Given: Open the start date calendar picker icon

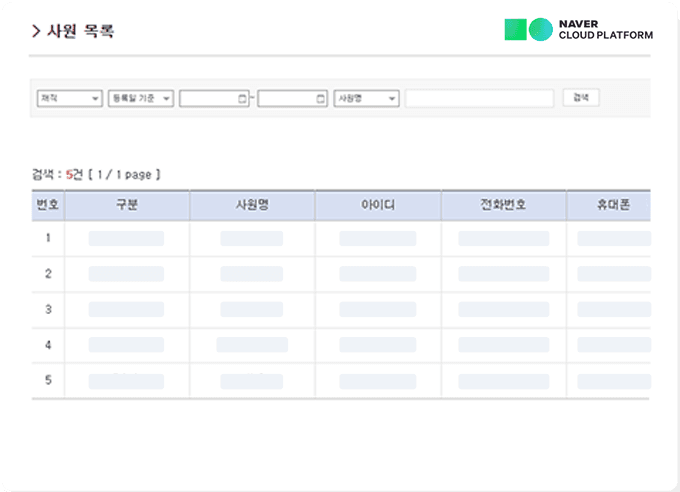Looking at the screenshot, I should tap(243, 98).
